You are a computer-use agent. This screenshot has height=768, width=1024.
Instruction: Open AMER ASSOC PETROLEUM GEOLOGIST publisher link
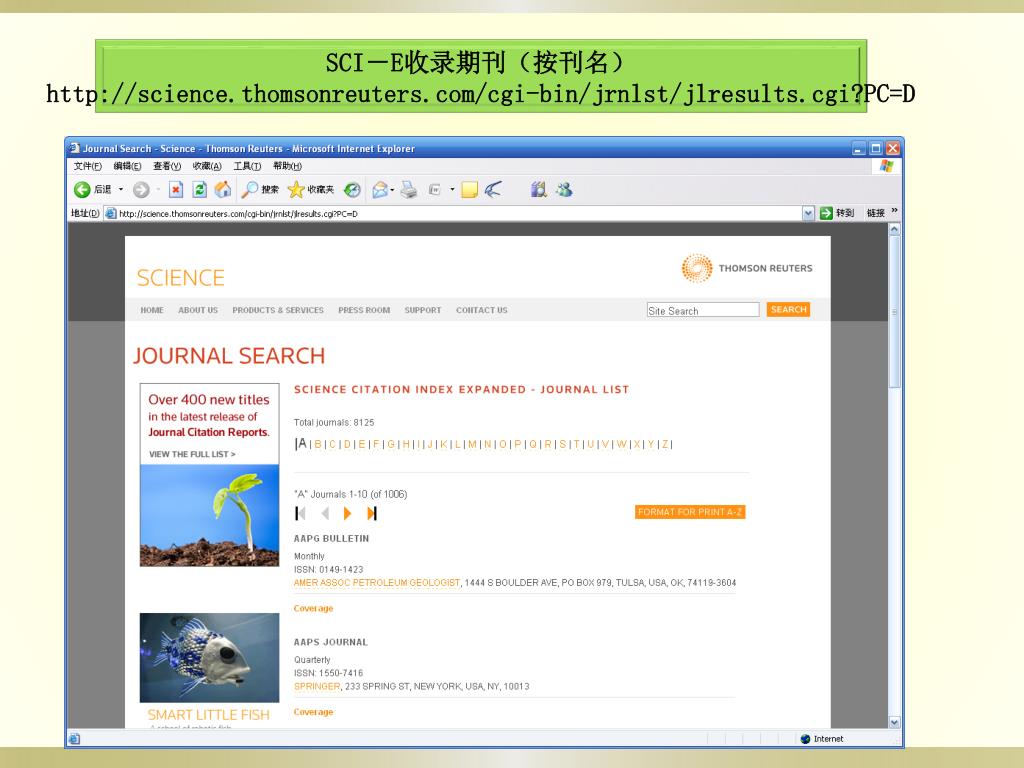pos(377,583)
